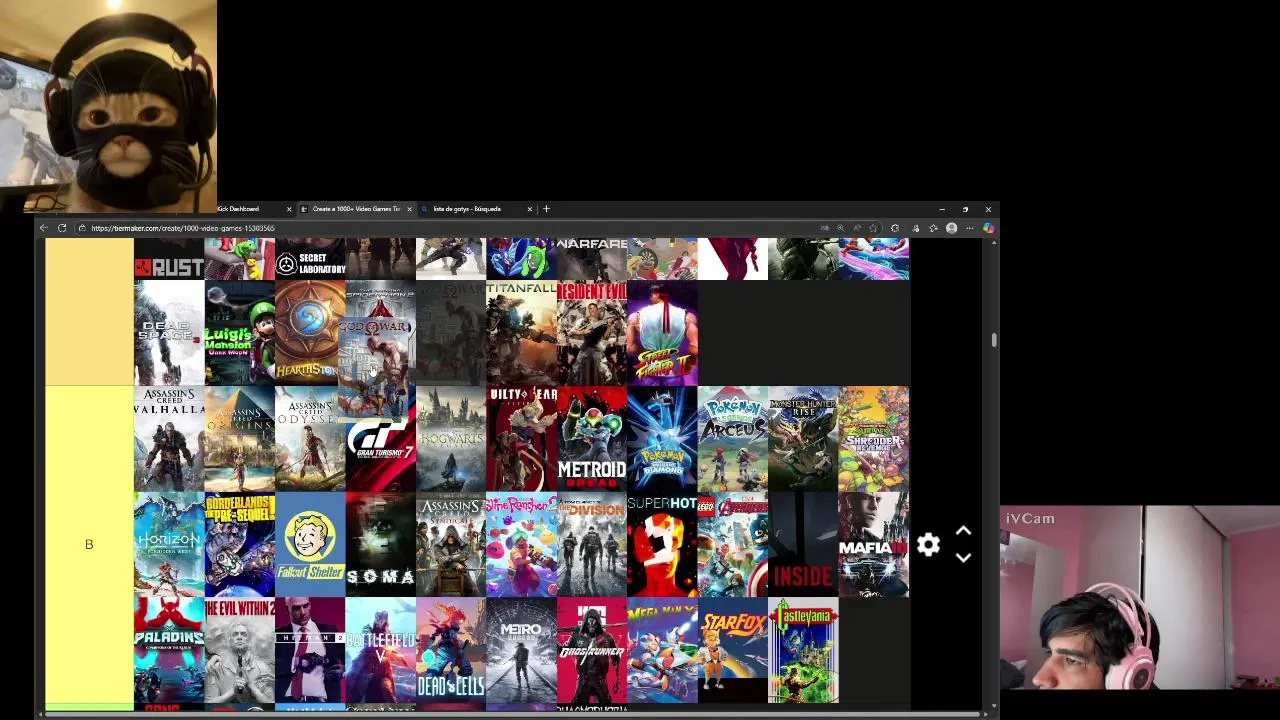Select the Hogwarts Legacy cover
Screen dimensions: 1280x720
point(451,439)
